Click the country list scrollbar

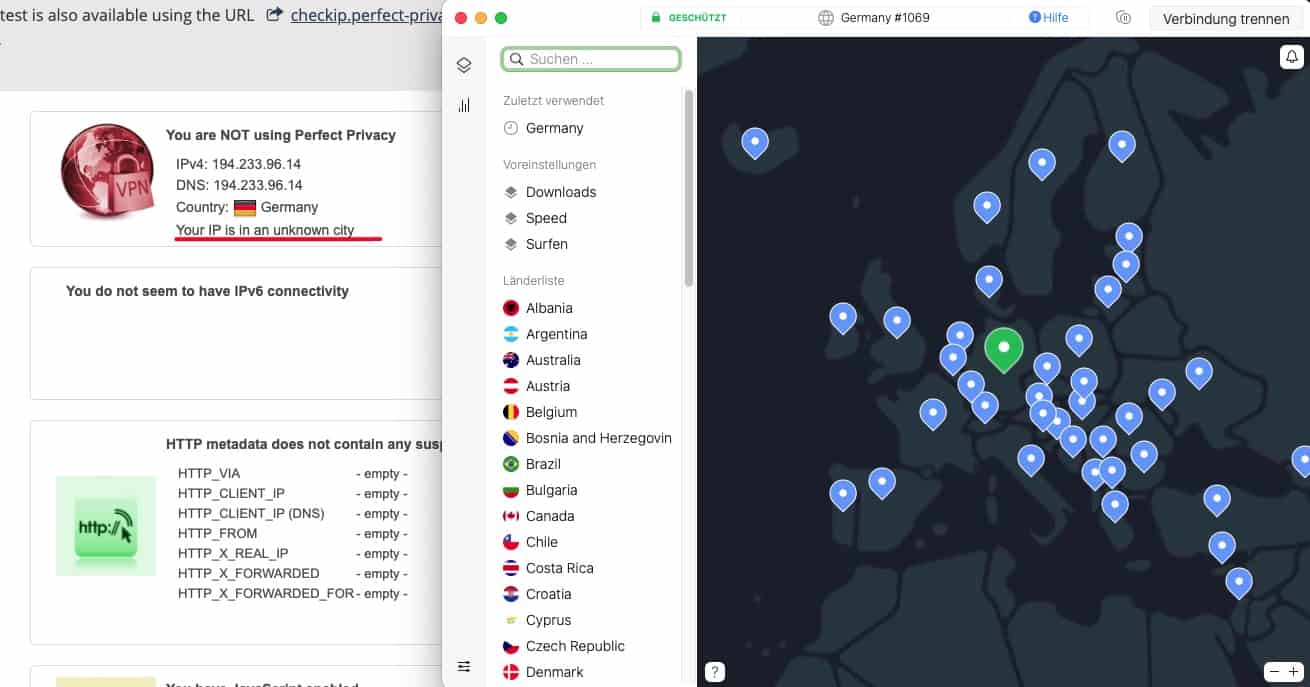coord(688,187)
